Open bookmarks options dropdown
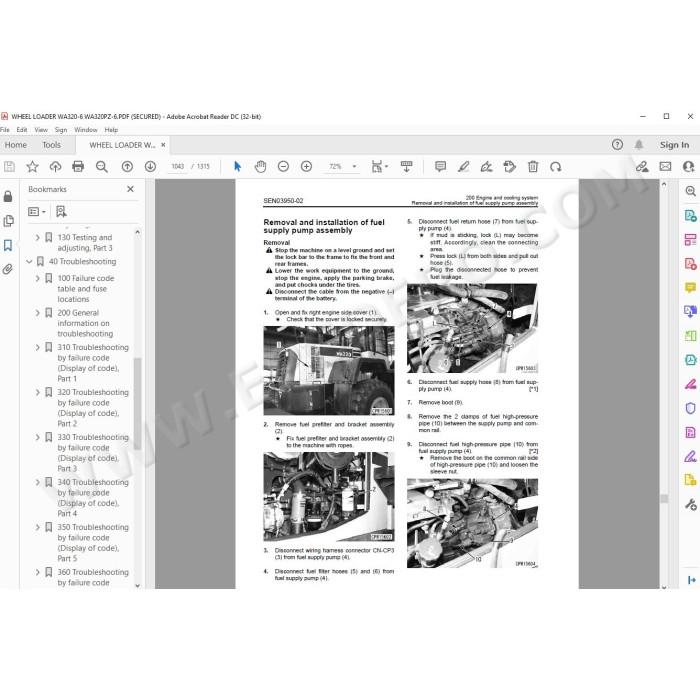 pyautogui.click(x=37, y=212)
